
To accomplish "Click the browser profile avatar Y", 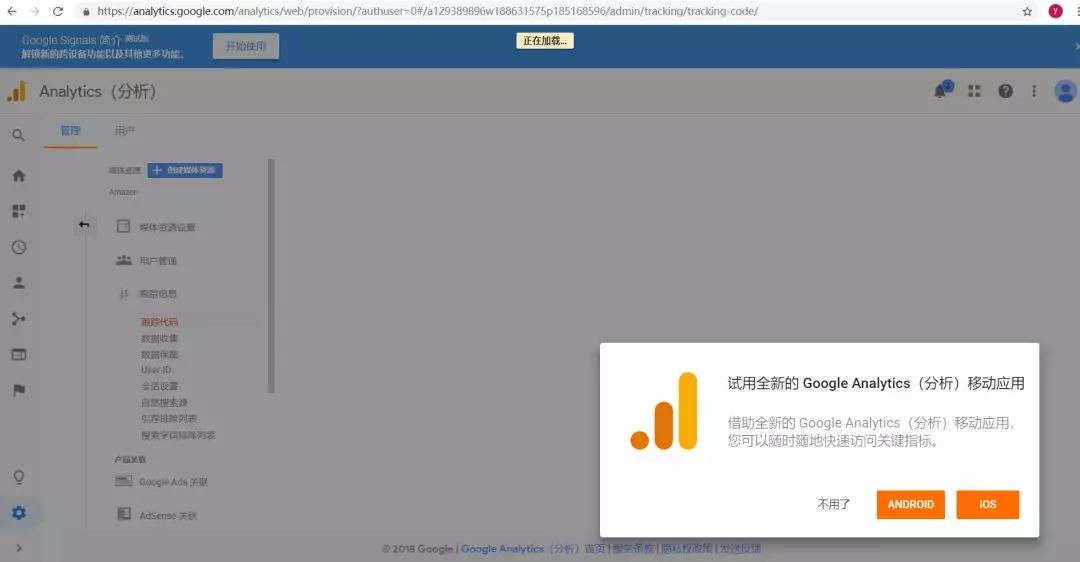I will [x=1055, y=11].
